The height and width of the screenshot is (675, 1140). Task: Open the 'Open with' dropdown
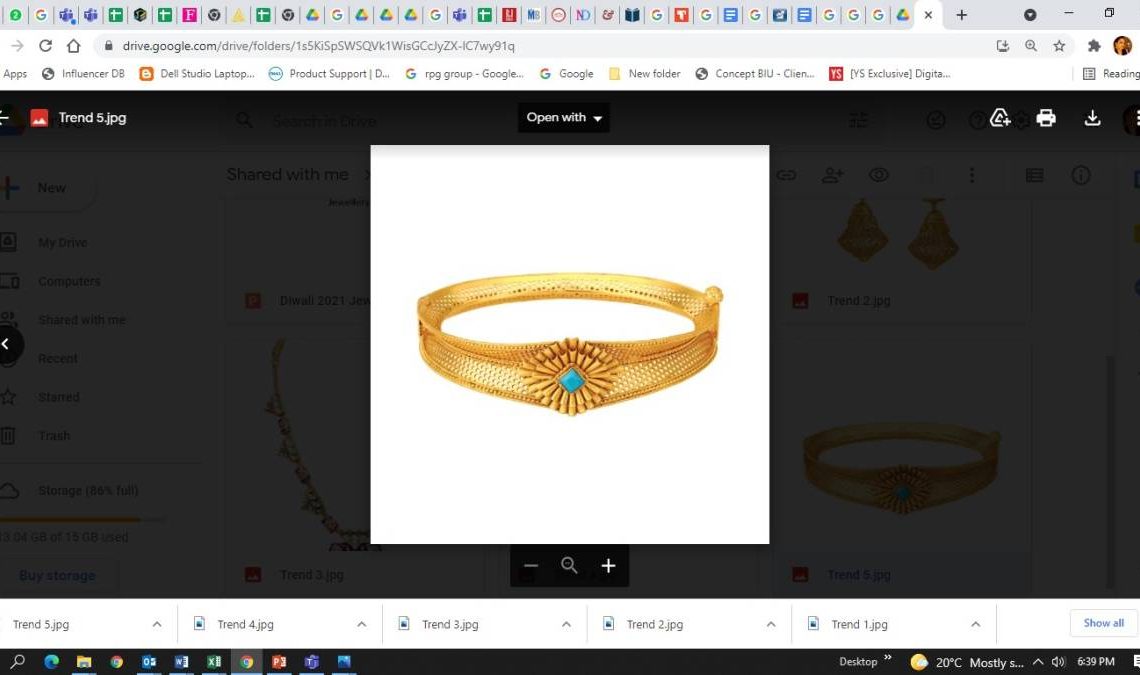563,117
